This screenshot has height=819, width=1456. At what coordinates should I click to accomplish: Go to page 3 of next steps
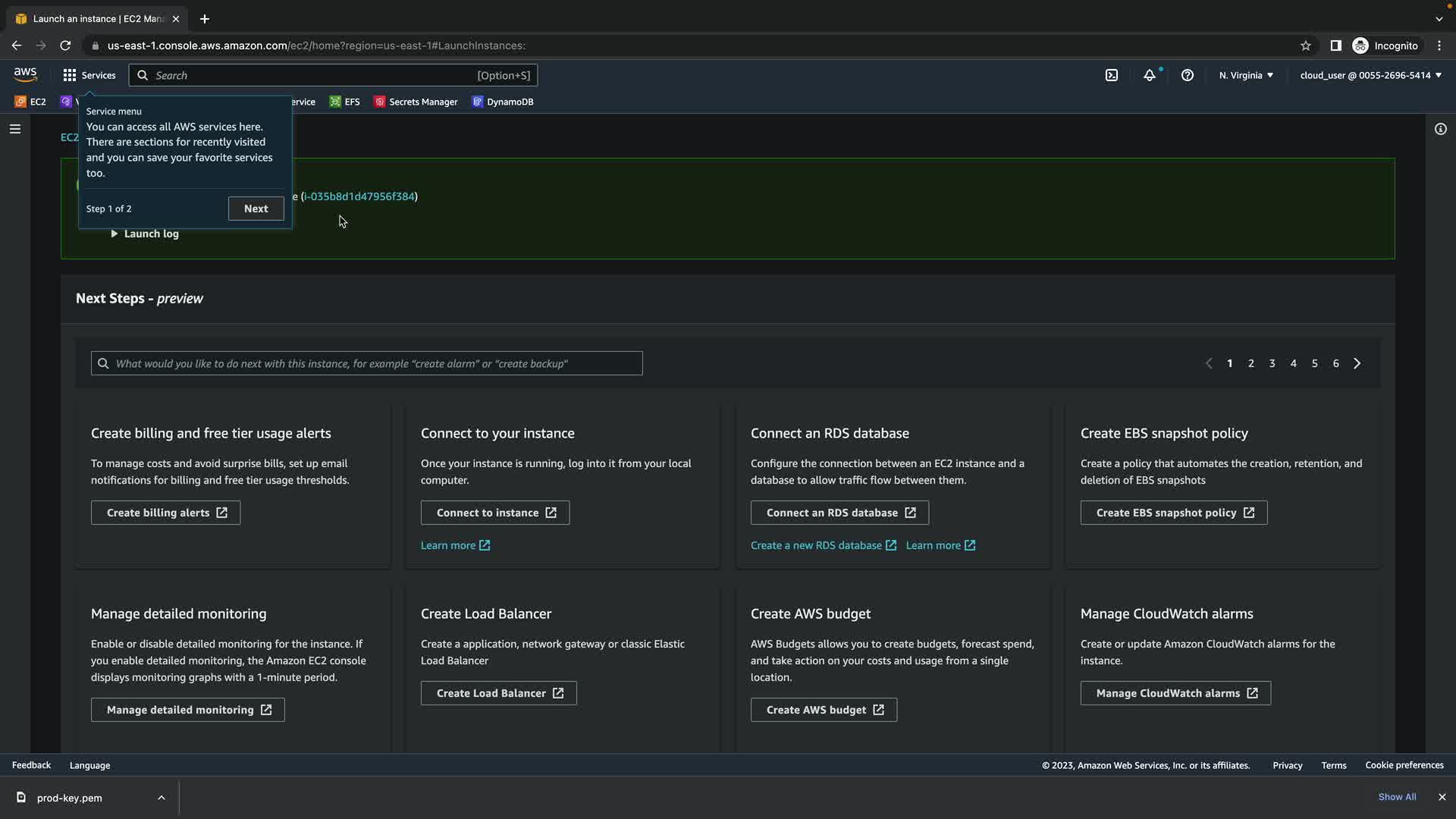[1272, 363]
